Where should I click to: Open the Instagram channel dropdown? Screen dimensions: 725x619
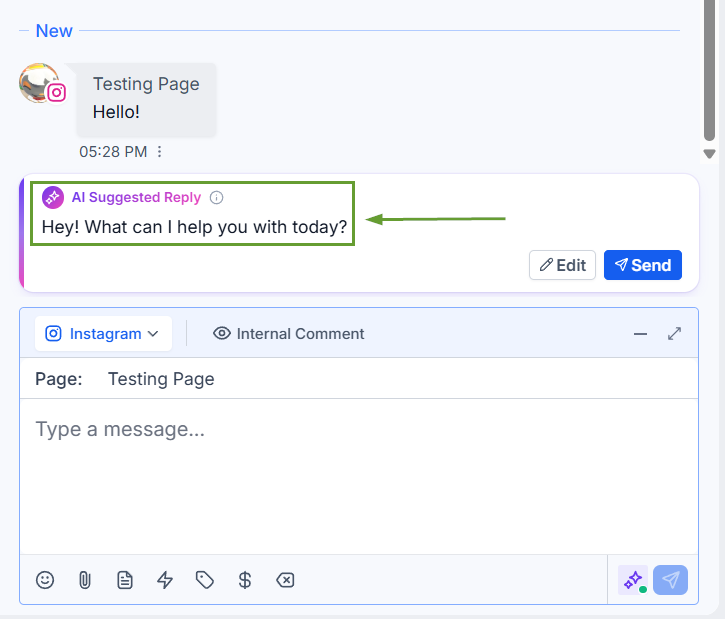pyautogui.click(x=103, y=333)
